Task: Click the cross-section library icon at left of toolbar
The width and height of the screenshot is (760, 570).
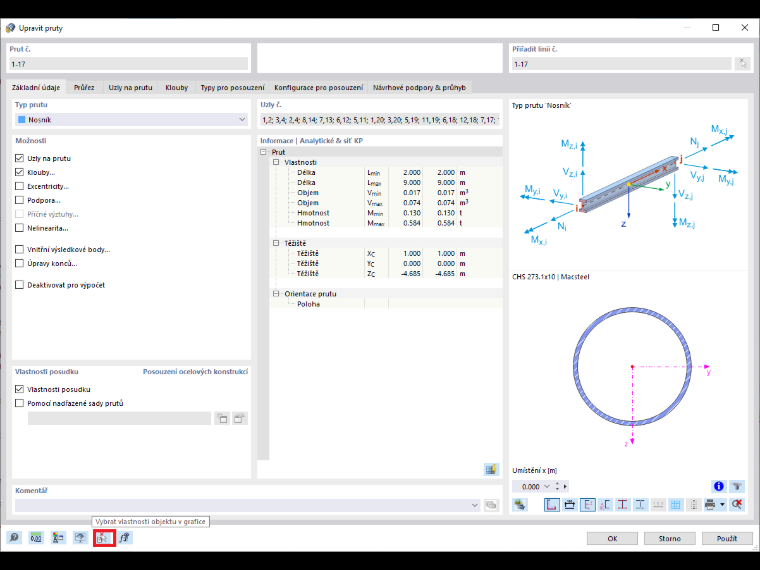Action: click(x=520, y=505)
